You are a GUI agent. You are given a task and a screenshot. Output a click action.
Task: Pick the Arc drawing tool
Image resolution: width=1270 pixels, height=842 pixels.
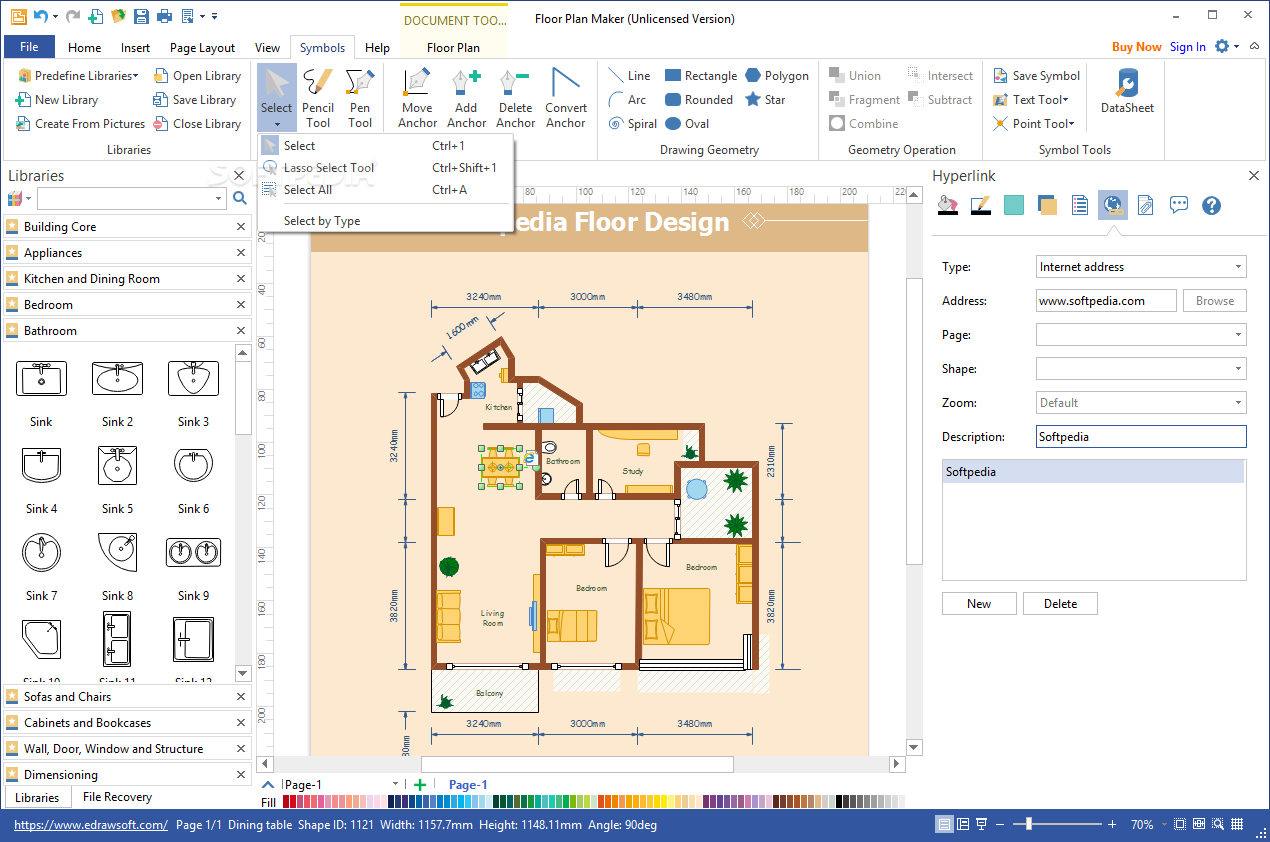coord(628,100)
